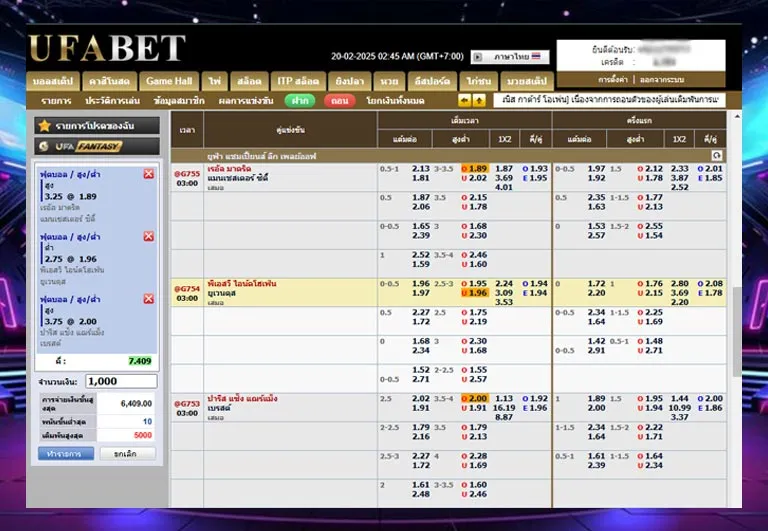Click the red ถอน withdraw button
The width and height of the screenshot is (768, 531).
click(339, 101)
